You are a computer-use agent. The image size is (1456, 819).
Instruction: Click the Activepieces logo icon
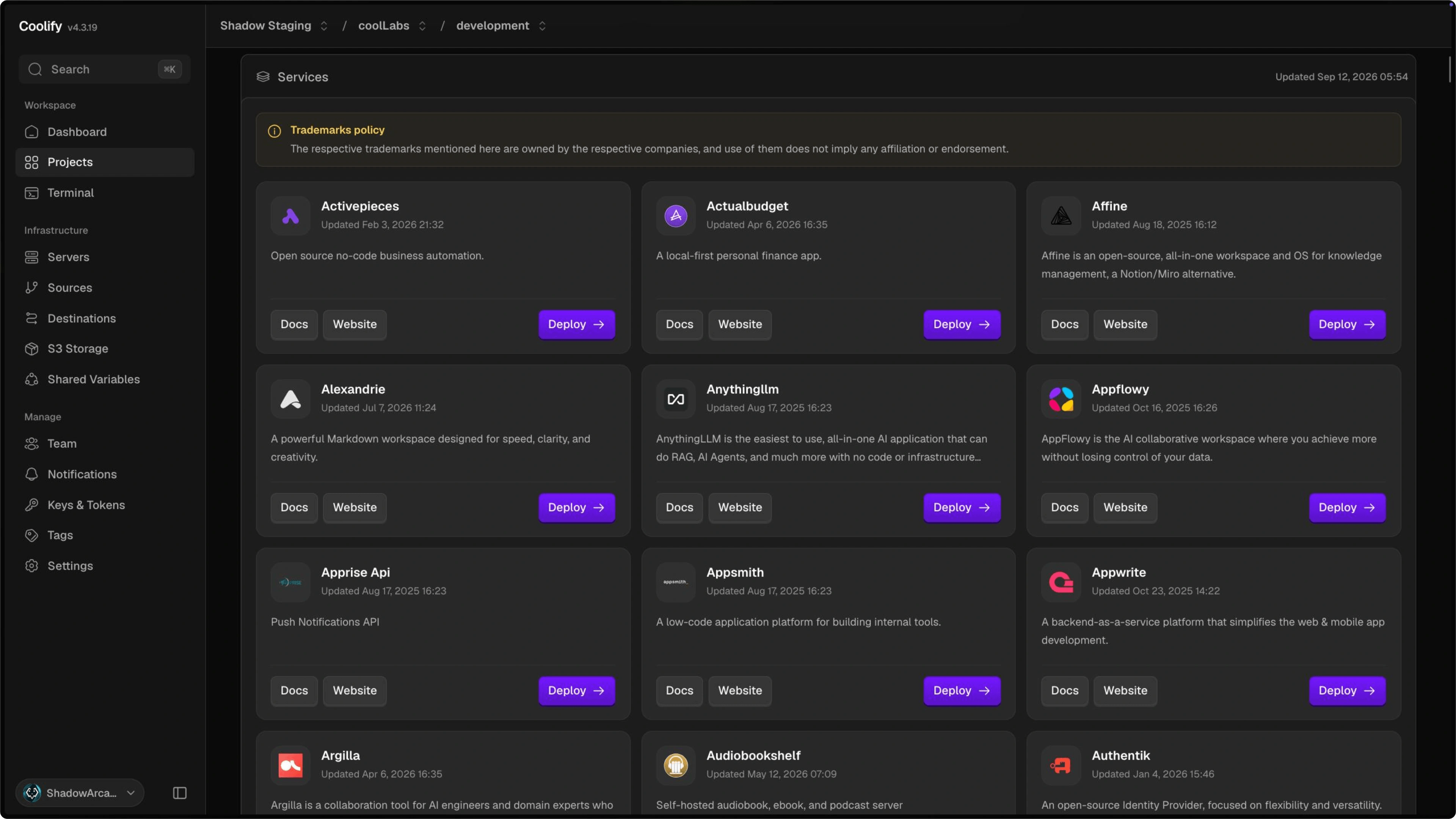(290, 216)
